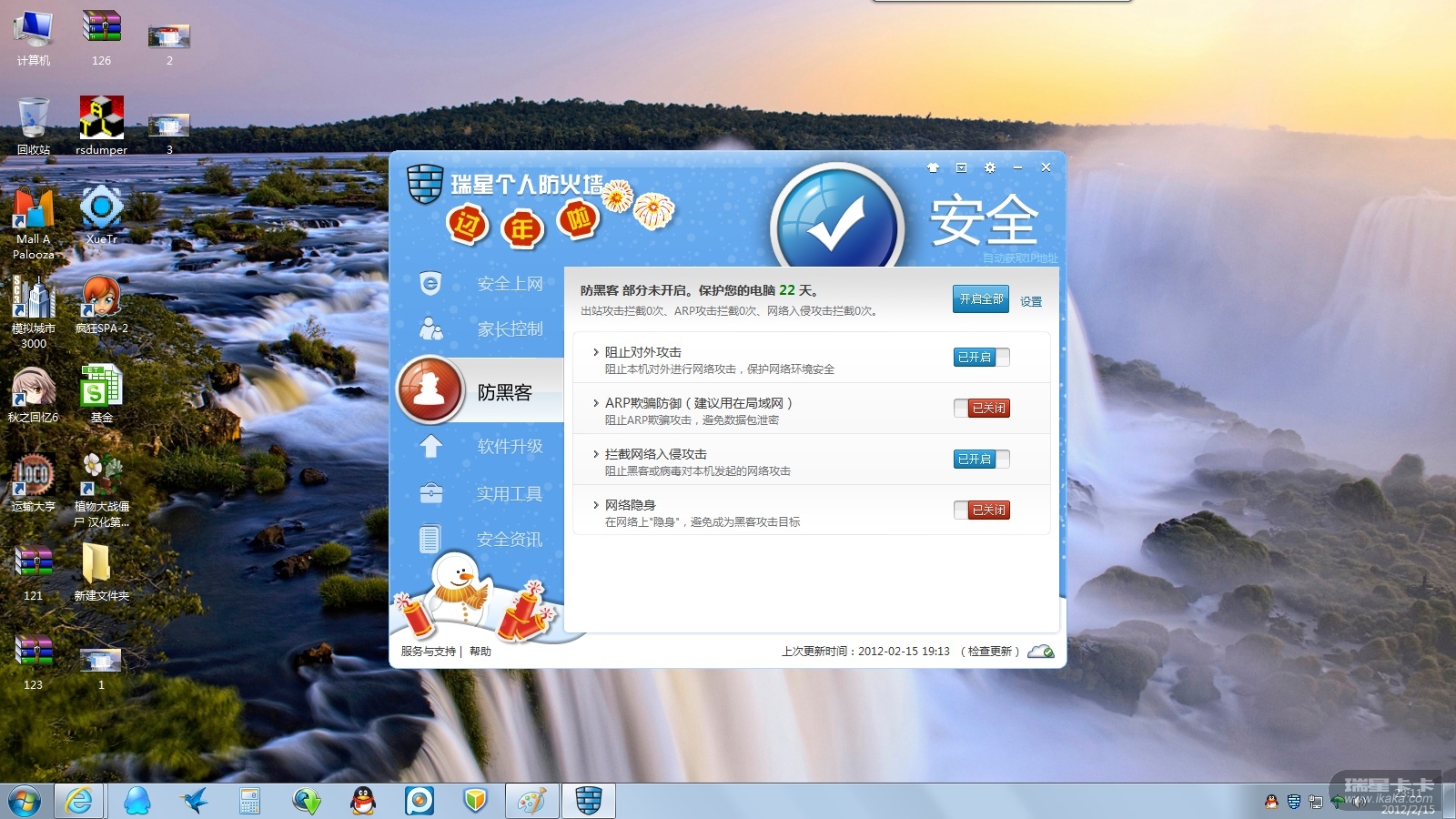Image resolution: width=1456 pixels, height=819 pixels.
Task: Open the gear settings icon in title bar
Action: click(x=990, y=167)
